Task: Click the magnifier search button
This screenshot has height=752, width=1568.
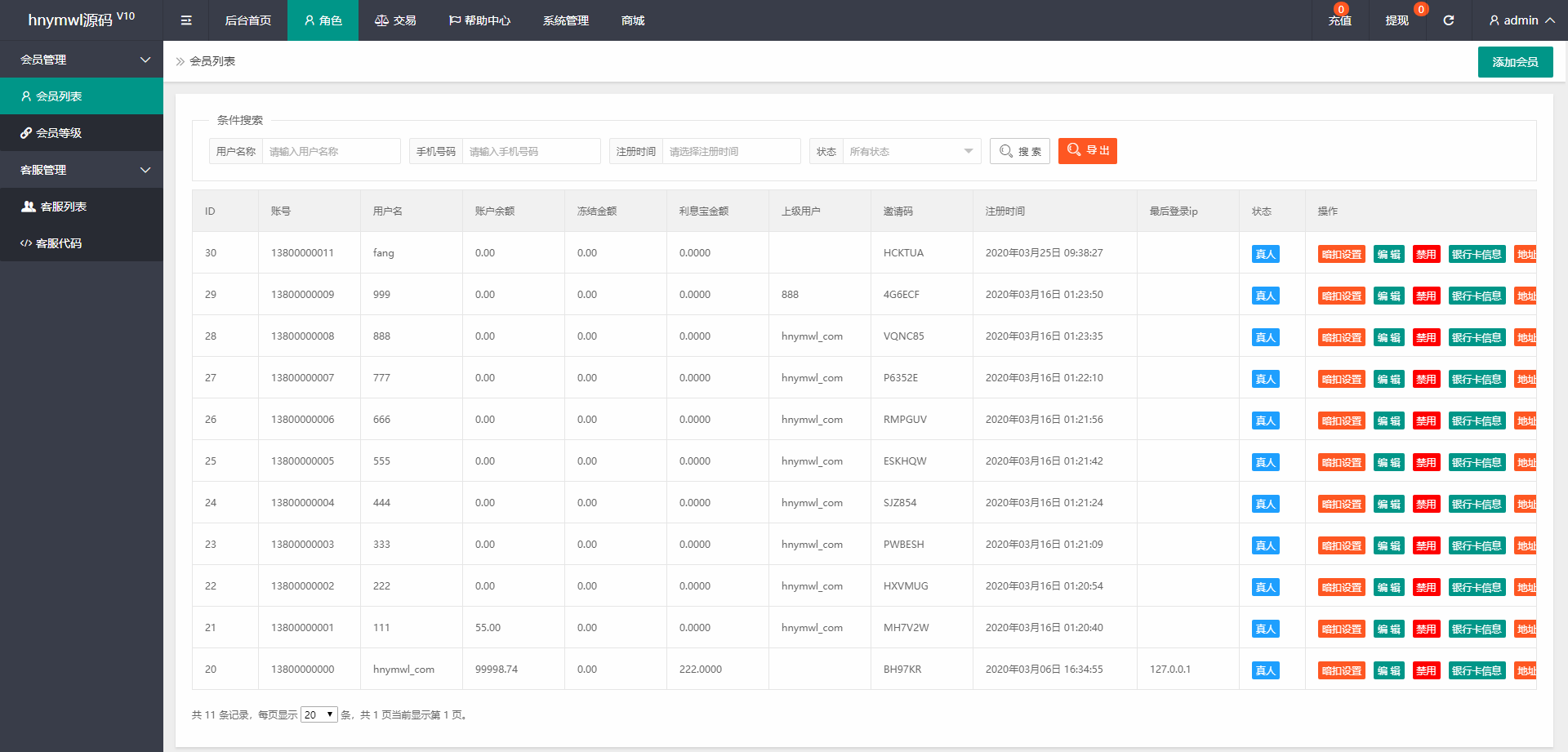Action: [1019, 151]
